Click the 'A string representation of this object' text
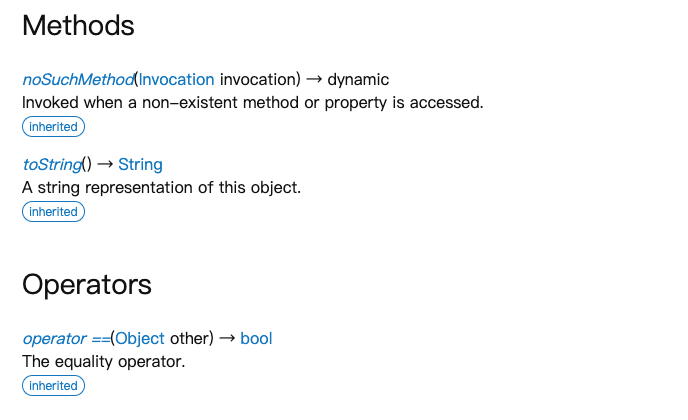This screenshot has width=688, height=420. tap(161, 188)
